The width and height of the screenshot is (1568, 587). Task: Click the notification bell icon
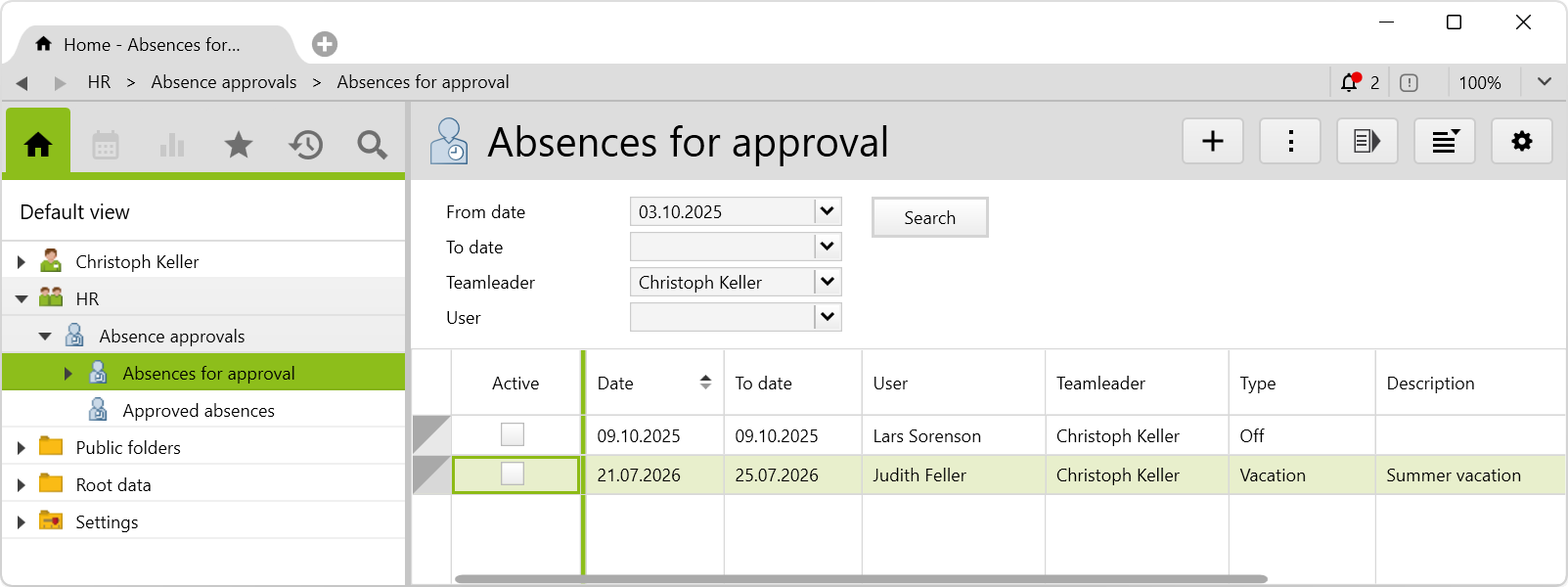pyautogui.click(x=1350, y=83)
